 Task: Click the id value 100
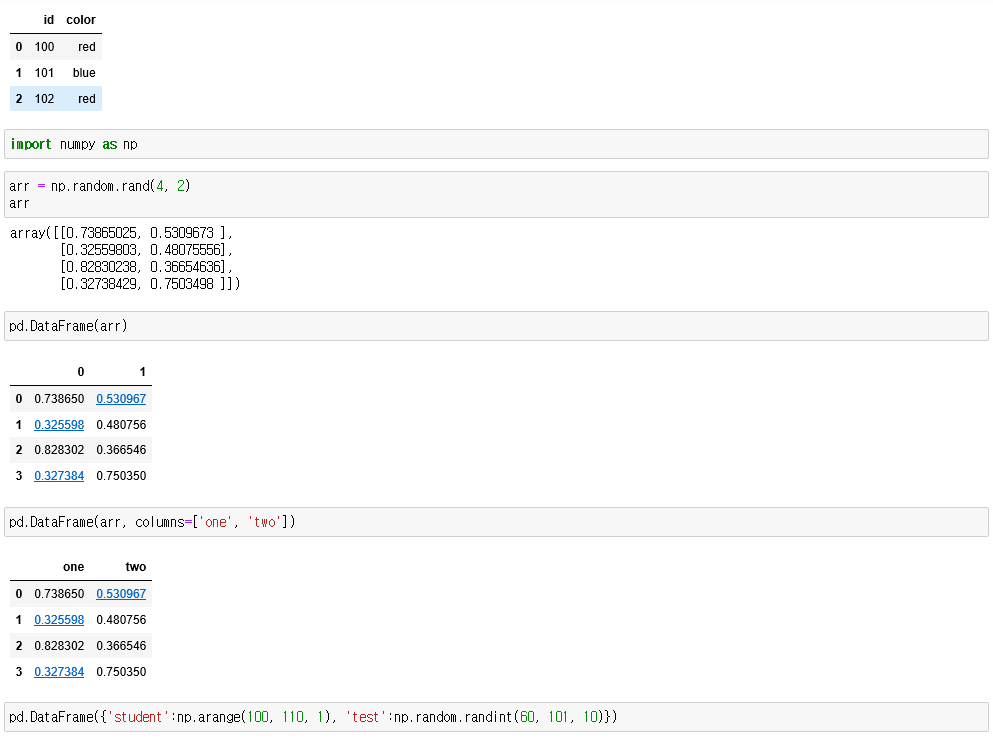(44, 47)
